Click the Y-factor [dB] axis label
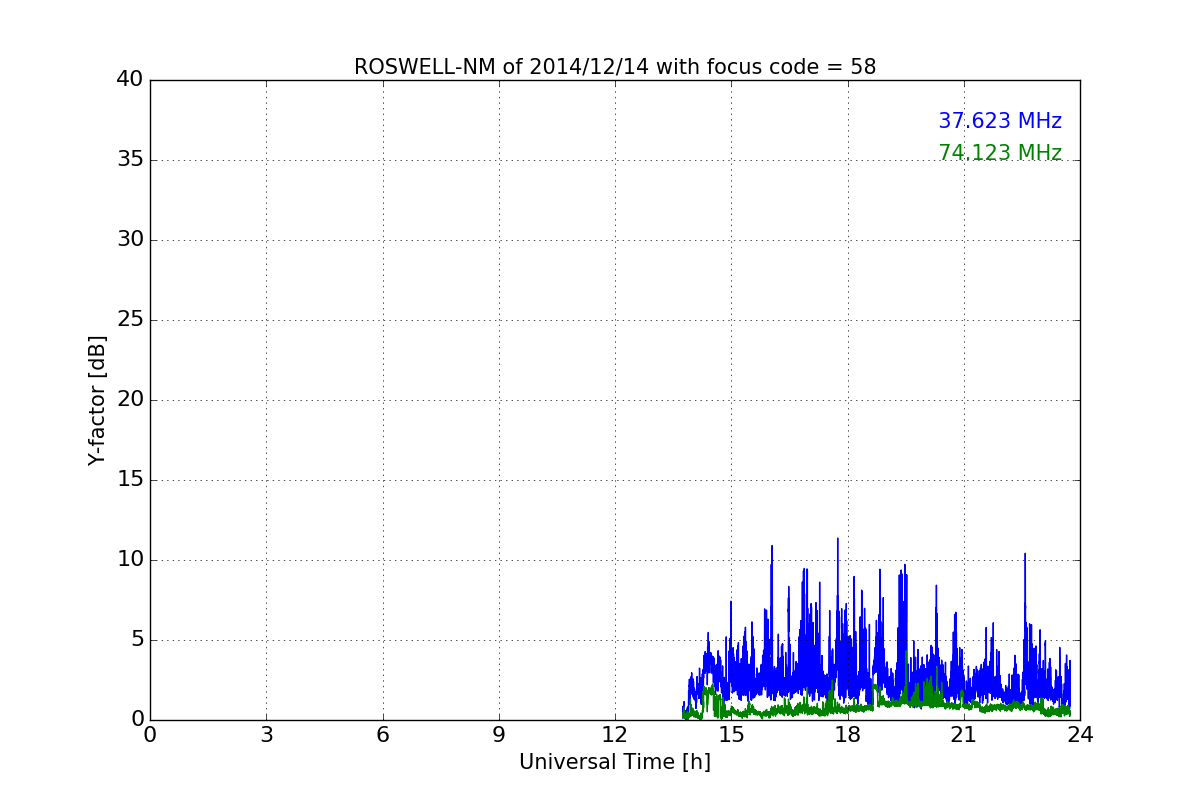Viewport: 1200px width, 800px height. [97, 400]
